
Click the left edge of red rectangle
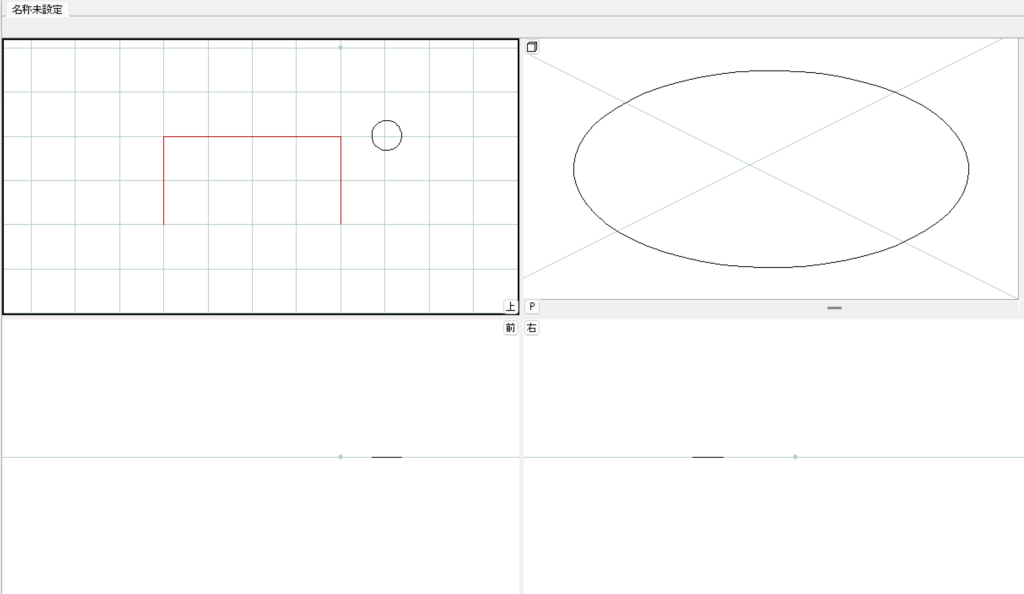point(164,180)
